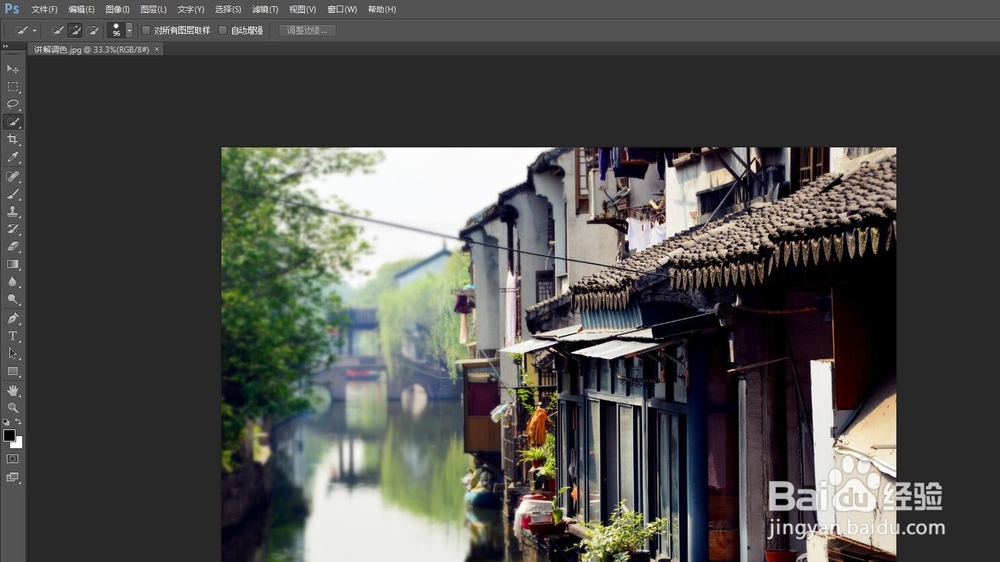Toggle Quick Mask mode
The height and width of the screenshot is (562, 1000).
[x=13, y=459]
